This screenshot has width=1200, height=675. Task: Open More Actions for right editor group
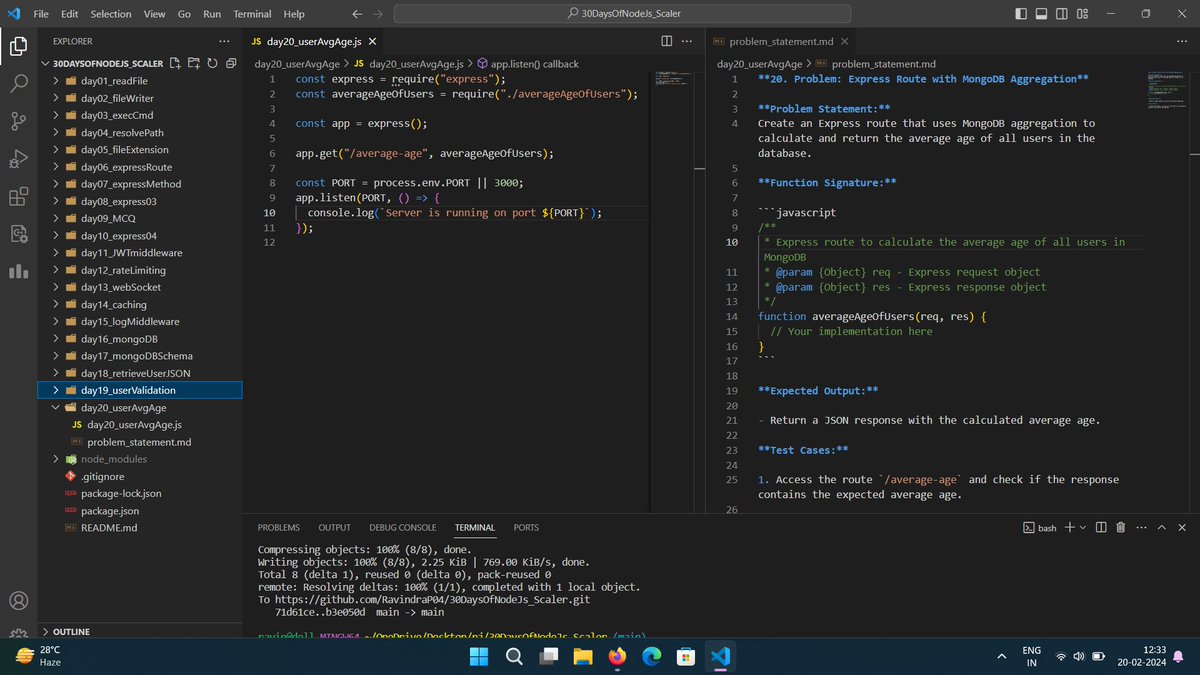(1181, 41)
